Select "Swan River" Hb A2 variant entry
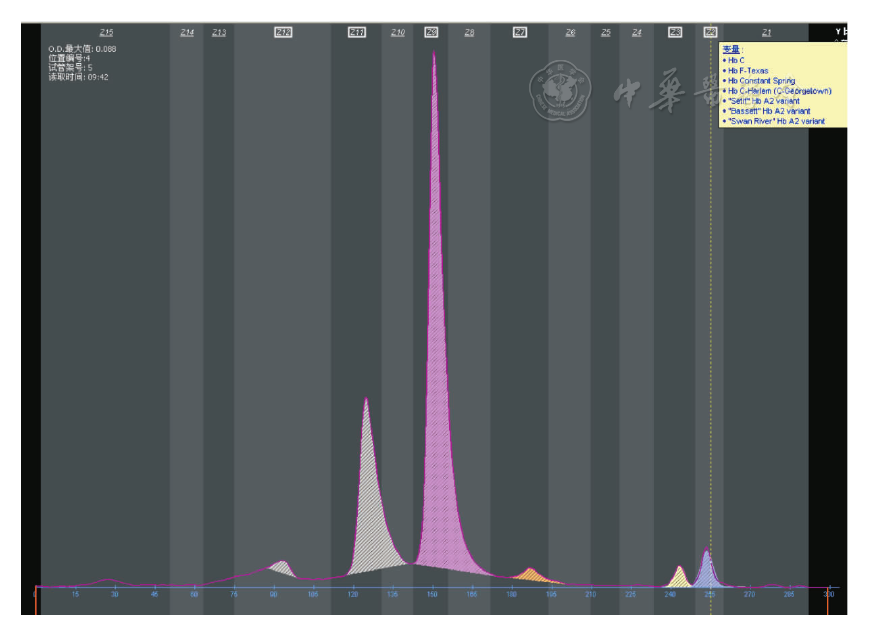Screen dimensions: 872x630 click(x=776, y=120)
